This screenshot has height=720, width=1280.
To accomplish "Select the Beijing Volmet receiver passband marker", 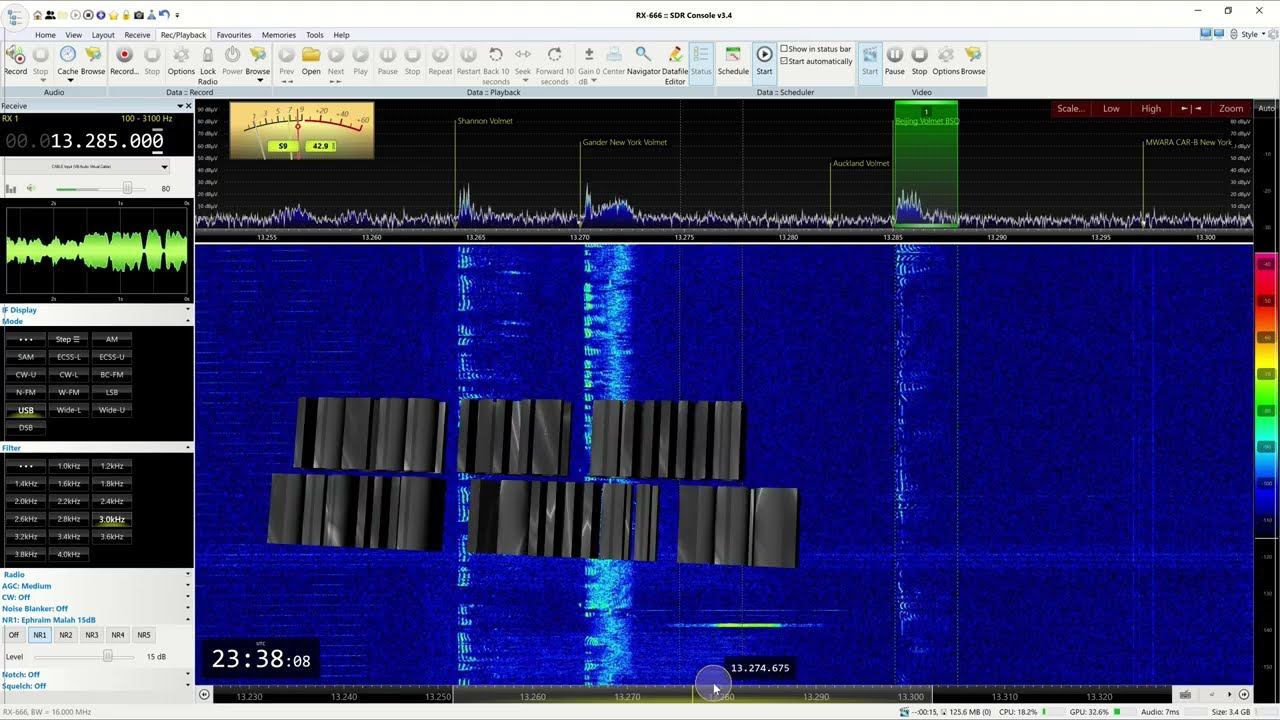I will click(926, 164).
